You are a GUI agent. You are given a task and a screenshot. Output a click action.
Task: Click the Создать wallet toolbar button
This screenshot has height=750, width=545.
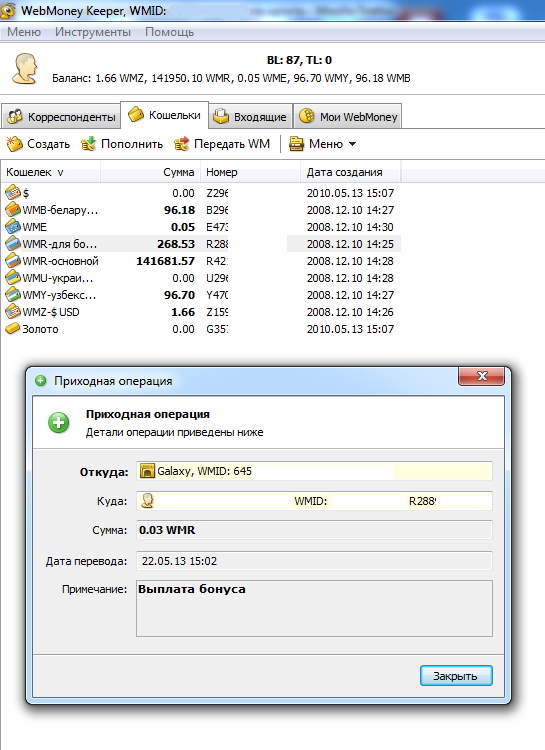click(38, 144)
